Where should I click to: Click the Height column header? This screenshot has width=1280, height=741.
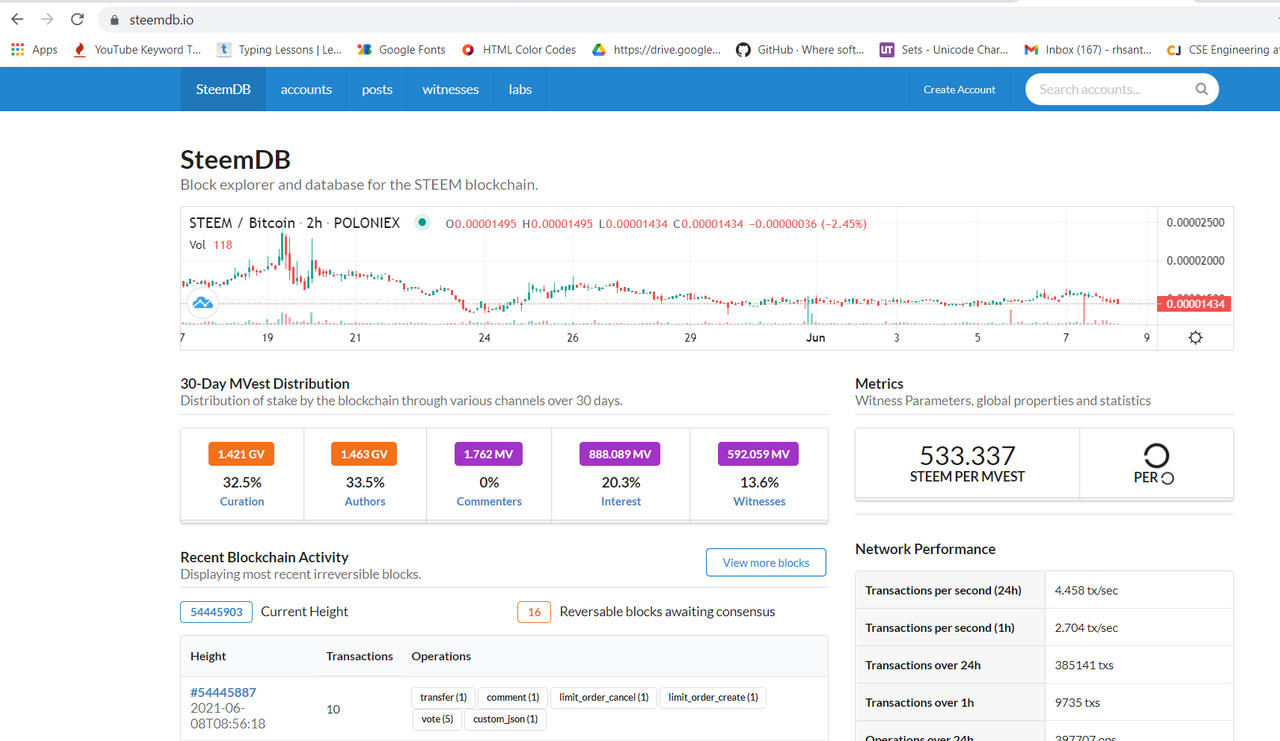point(208,656)
